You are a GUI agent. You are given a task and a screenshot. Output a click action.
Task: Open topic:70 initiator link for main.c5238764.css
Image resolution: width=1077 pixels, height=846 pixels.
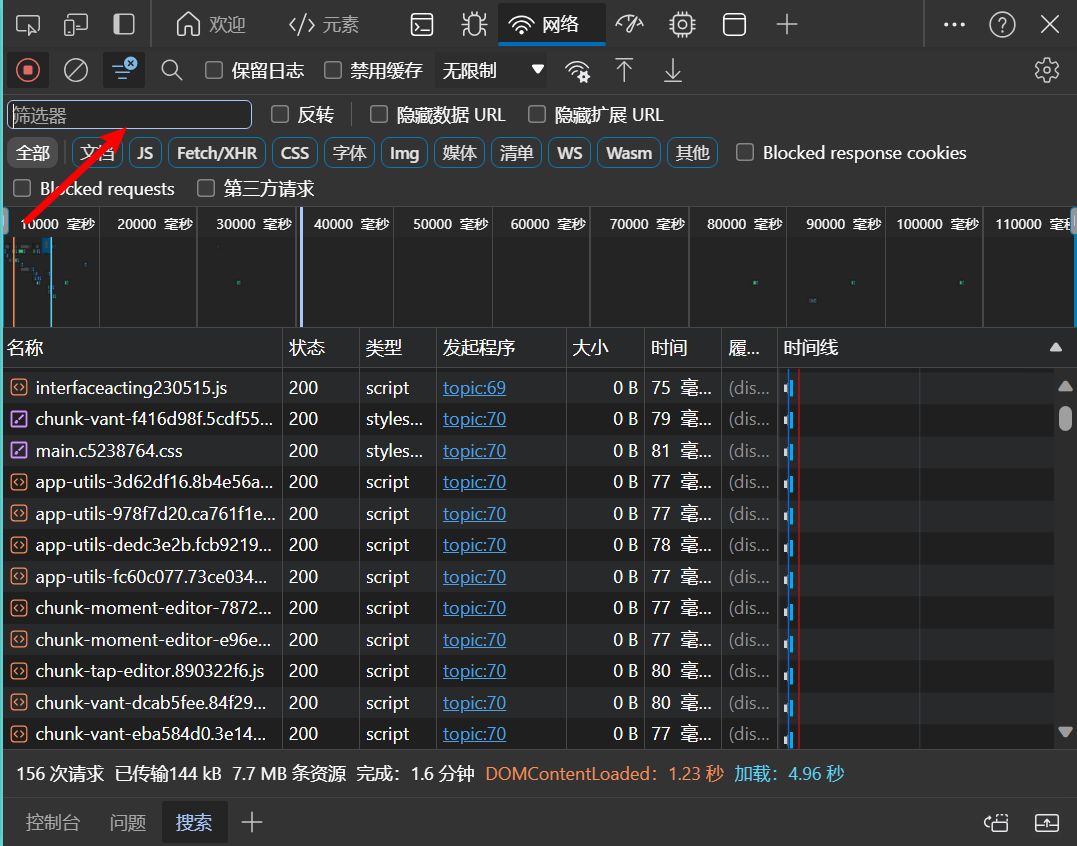coord(474,450)
